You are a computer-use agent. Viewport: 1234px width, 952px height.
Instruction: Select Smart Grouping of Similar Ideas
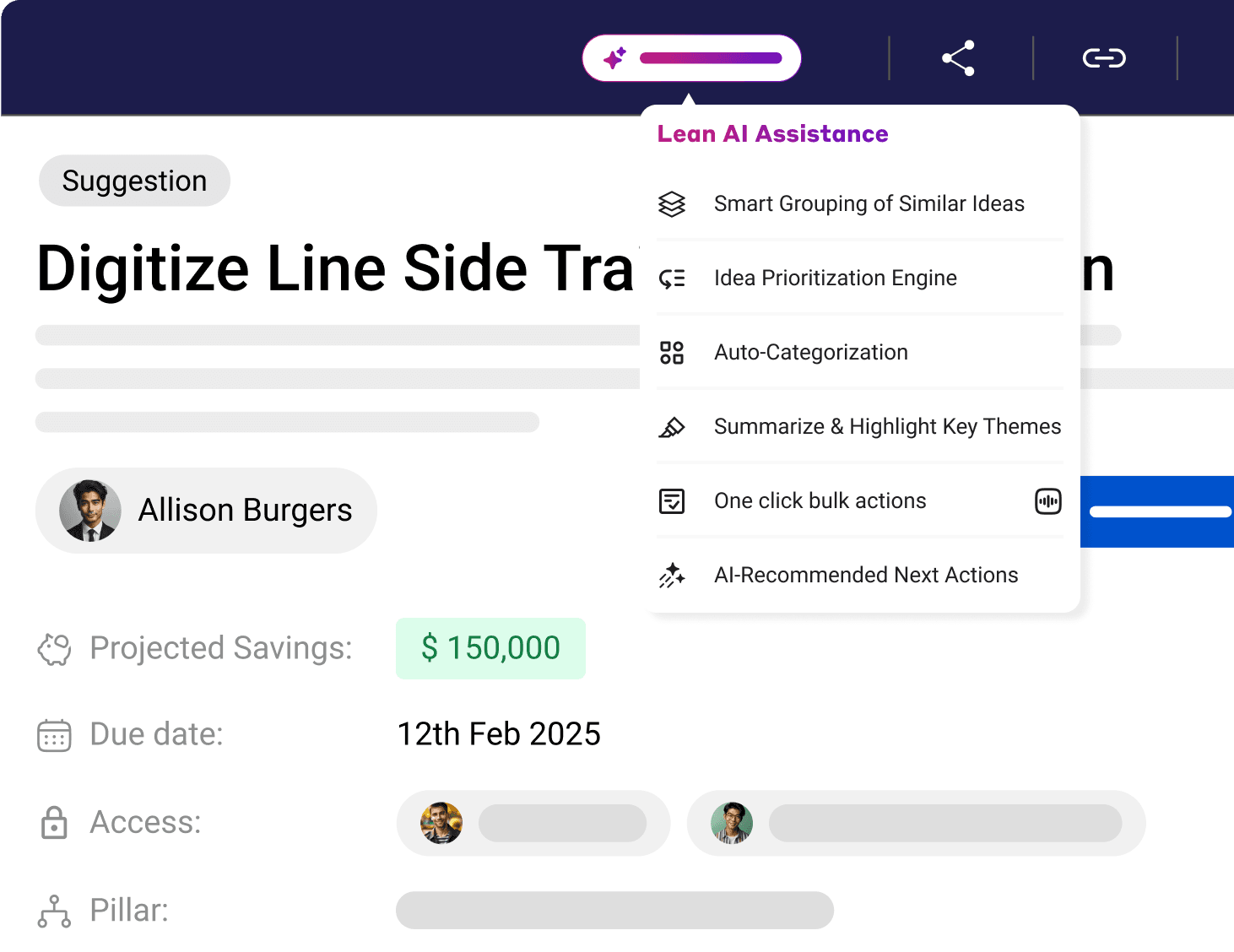(x=869, y=204)
